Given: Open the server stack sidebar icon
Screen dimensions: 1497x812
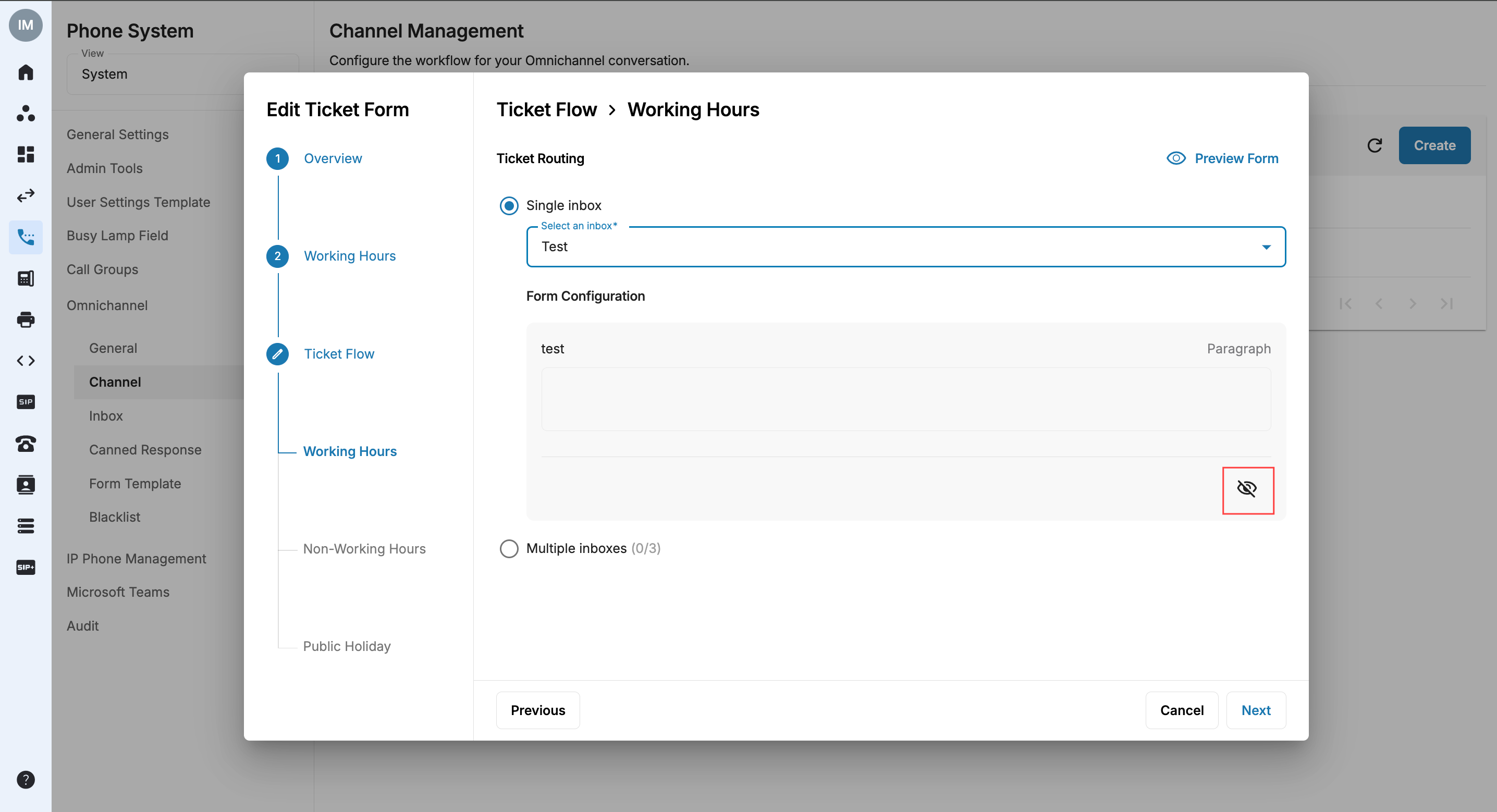Looking at the screenshot, I should [26, 526].
